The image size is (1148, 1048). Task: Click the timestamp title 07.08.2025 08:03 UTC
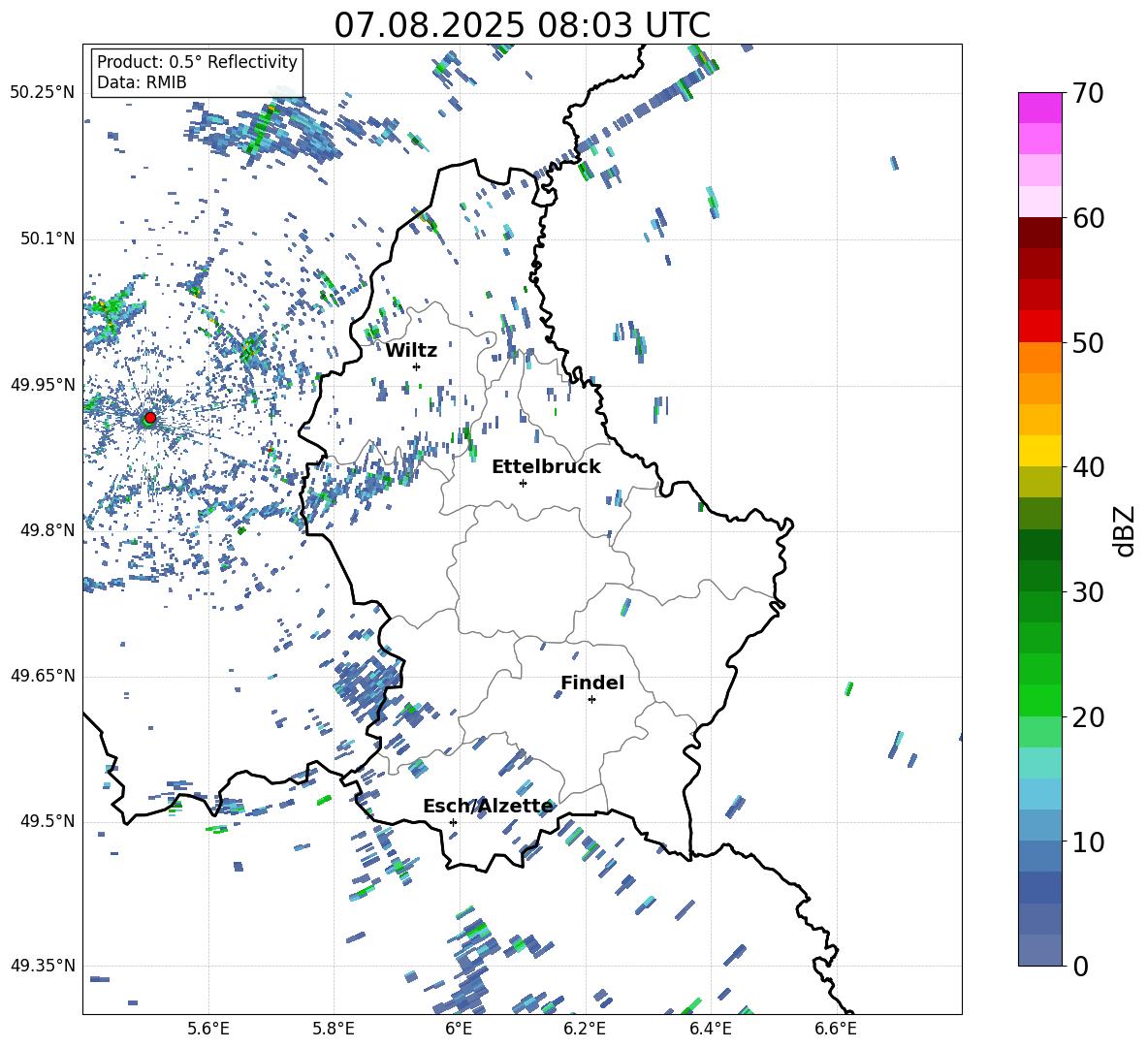click(x=522, y=25)
